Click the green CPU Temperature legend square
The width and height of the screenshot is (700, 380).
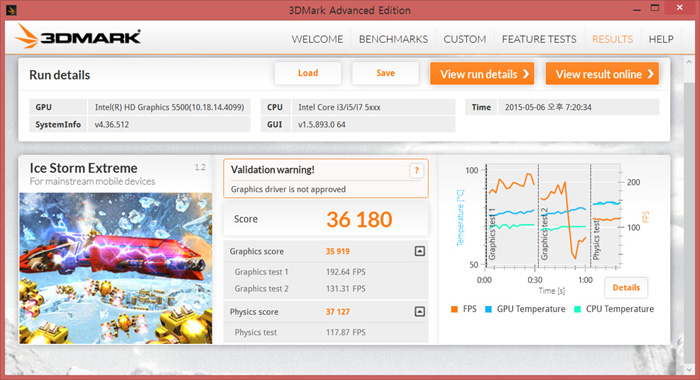[x=577, y=309]
